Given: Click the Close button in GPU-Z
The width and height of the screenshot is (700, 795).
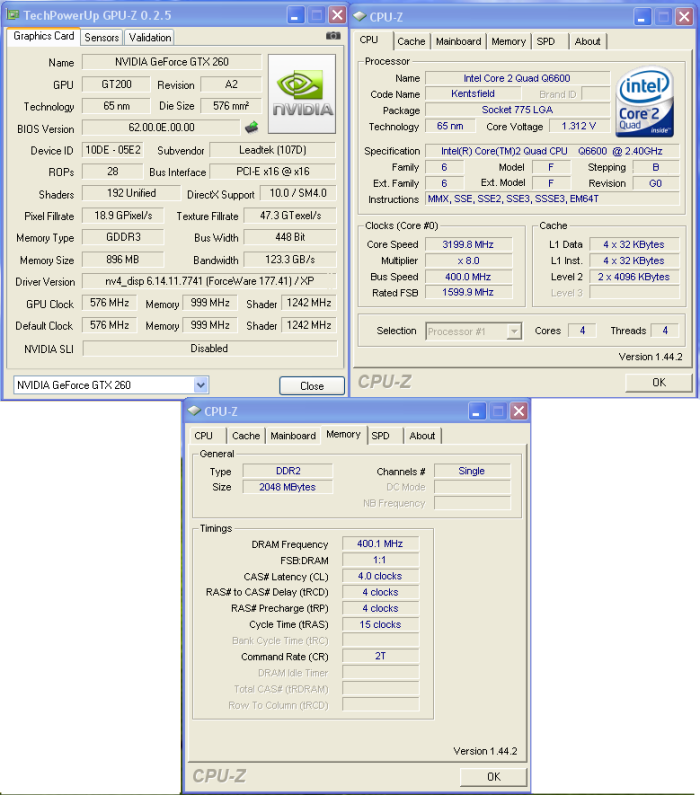Looking at the screenshot, I should 312,386.
